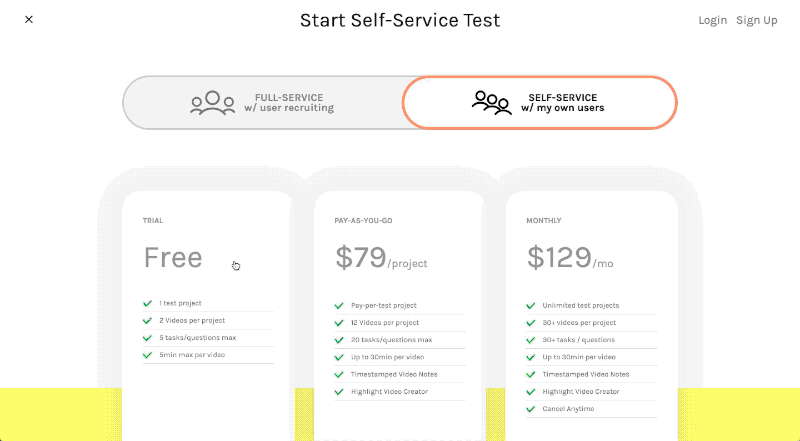Click the TRIAL plan heading
The image size is (800, 441).
click(153, 220)
